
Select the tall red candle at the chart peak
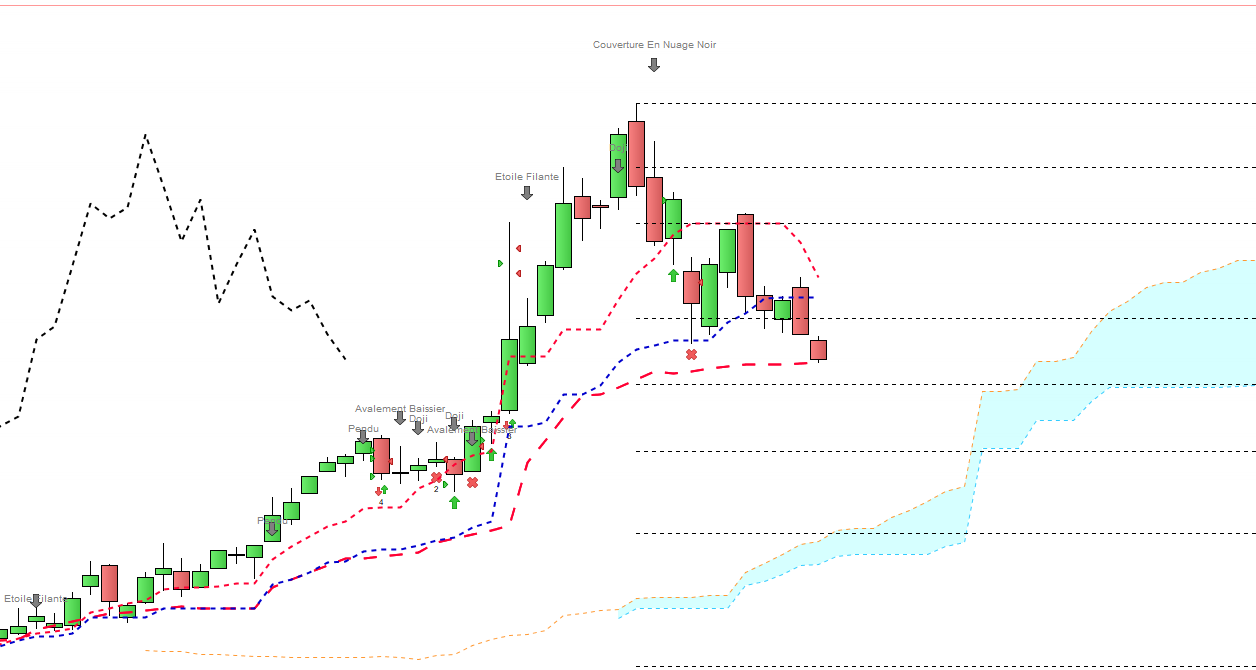point(636,153)
